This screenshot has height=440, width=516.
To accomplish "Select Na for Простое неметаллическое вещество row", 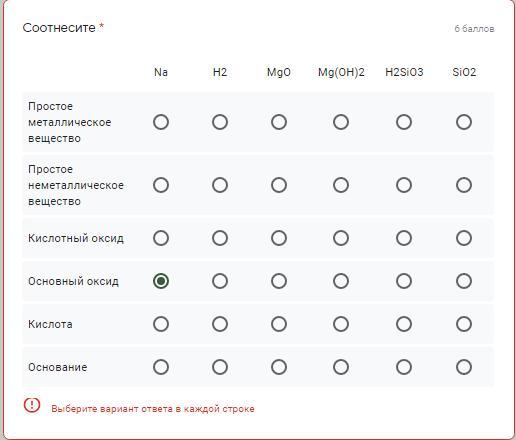I will point(161,185).
